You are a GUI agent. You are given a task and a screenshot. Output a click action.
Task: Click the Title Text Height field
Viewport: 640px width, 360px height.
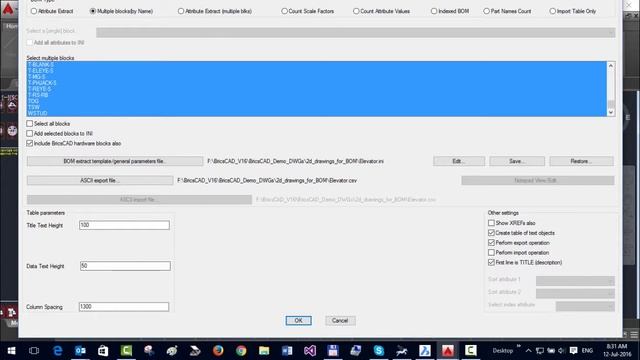(124, 225)
